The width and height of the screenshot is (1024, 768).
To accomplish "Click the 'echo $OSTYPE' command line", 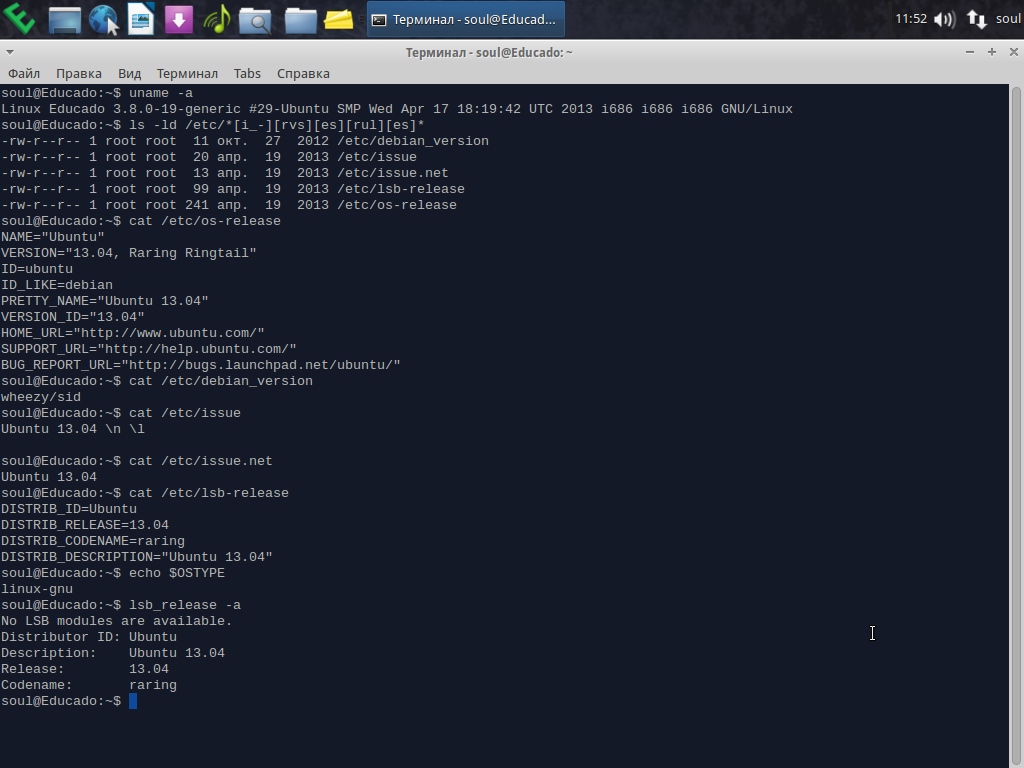I will 112,573.
